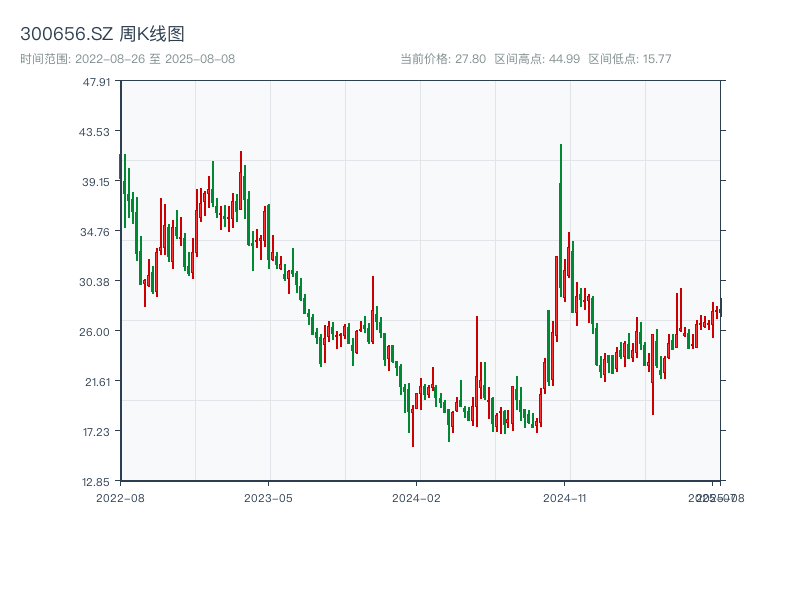Click the 300656.SZ 周K线图 chart title

pos(102,34)
